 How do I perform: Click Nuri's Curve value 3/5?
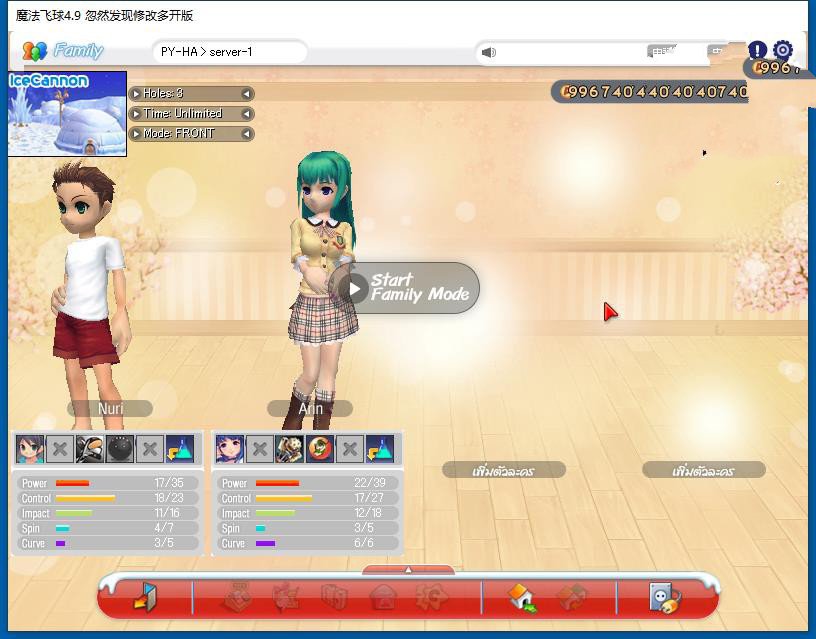163,543
